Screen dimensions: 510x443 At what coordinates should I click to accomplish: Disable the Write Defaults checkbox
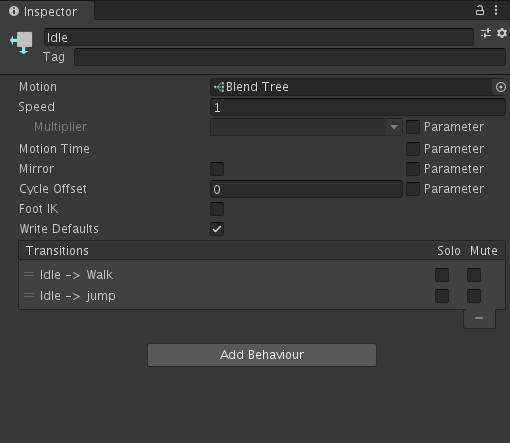point(217,229)
